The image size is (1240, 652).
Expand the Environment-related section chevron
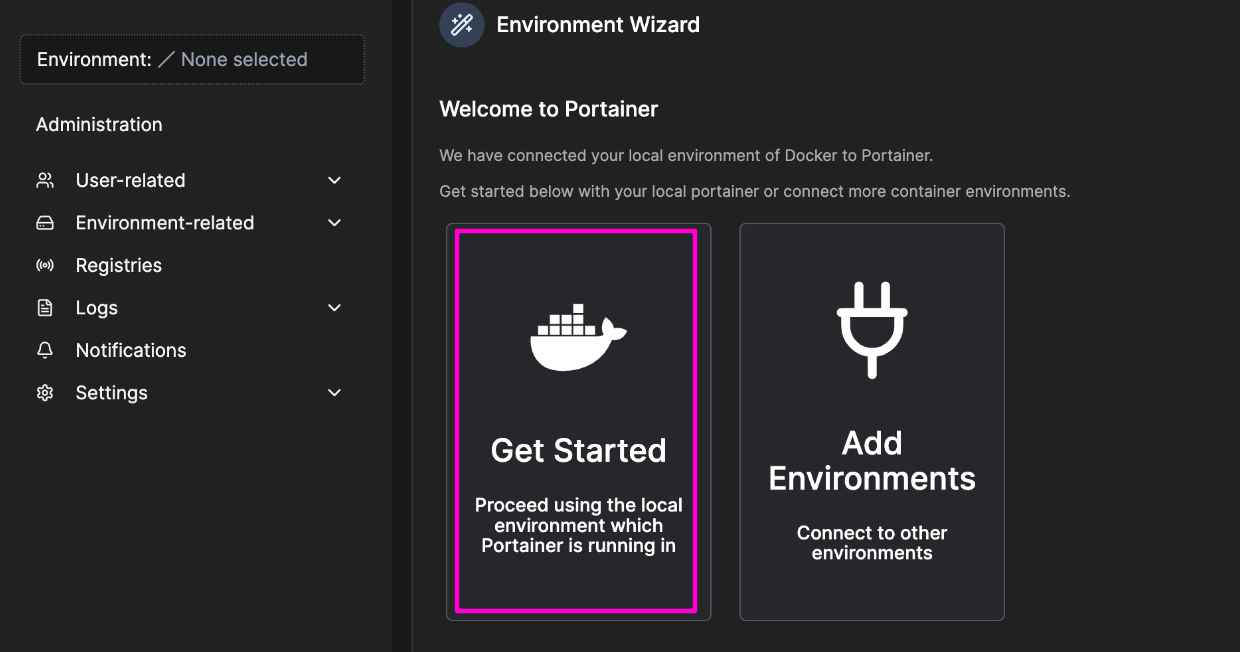click(x=335, y=223)
